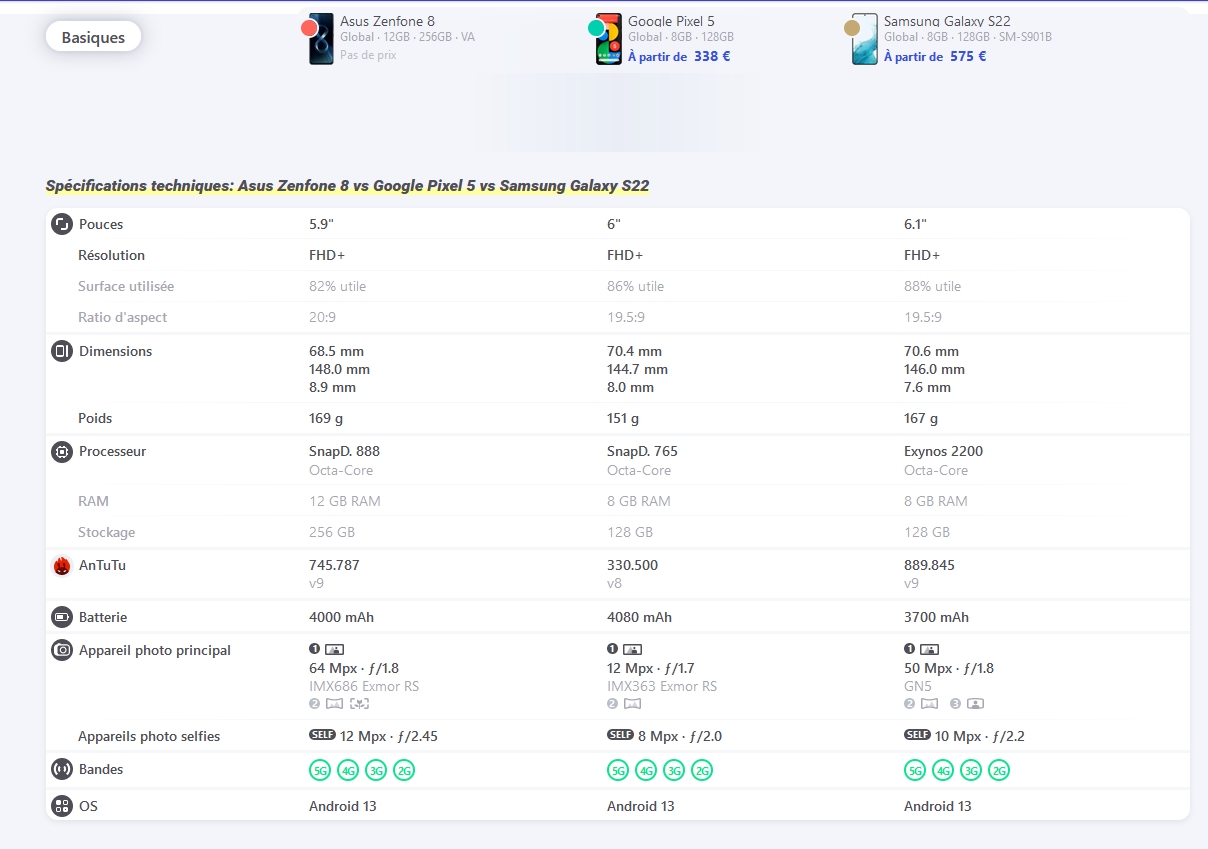
Task: Click the Asus Zenfone 8 phone thumbnail
Action: 322,39
